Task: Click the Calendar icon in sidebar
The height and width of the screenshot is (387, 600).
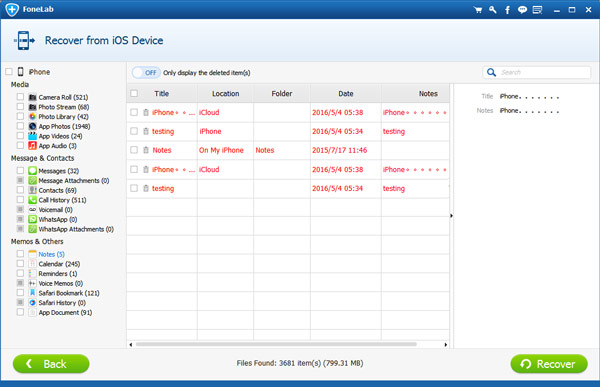Action: (x=33, y=264)
